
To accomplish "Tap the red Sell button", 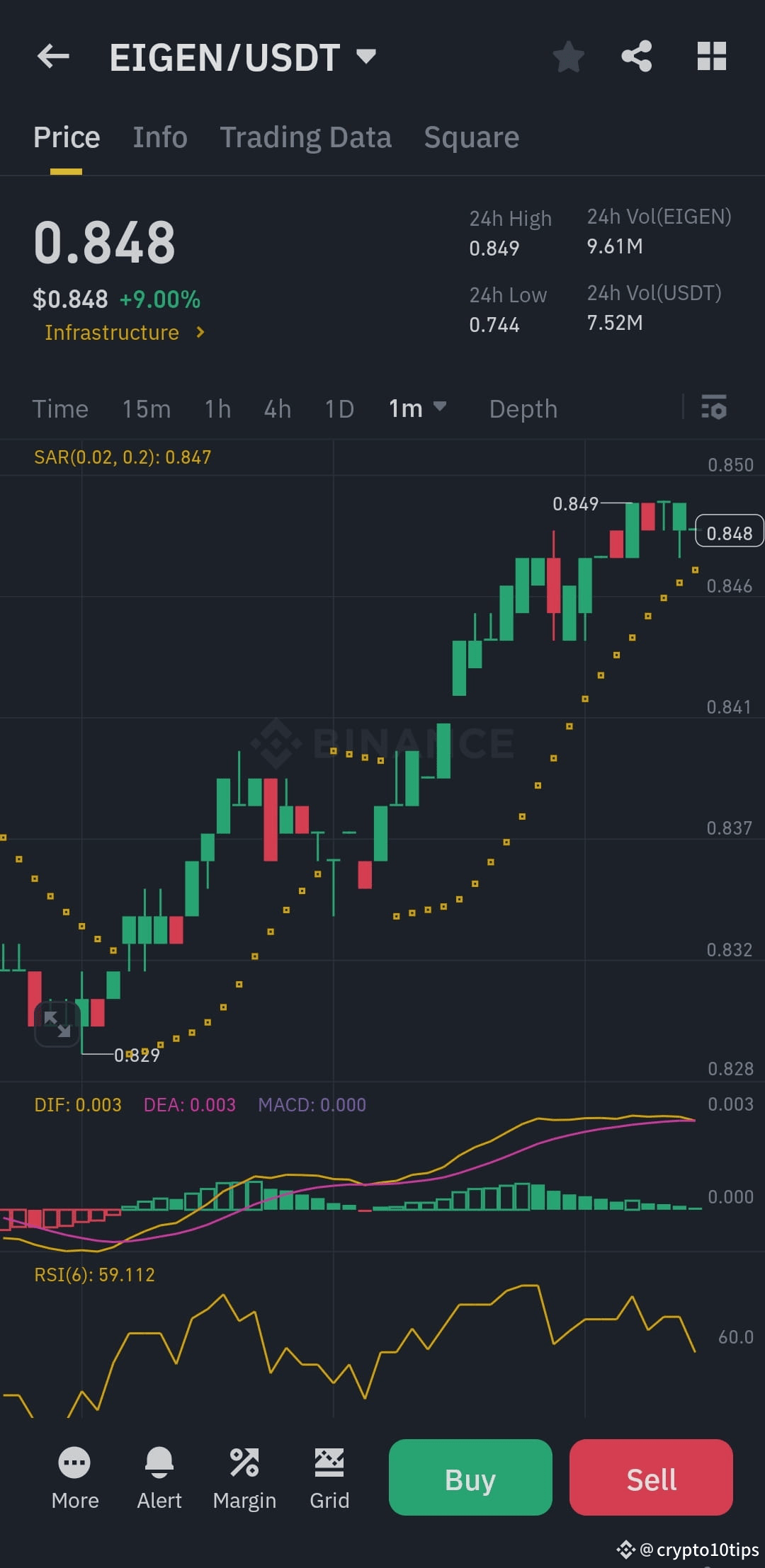I will [x=651, y=1477].
